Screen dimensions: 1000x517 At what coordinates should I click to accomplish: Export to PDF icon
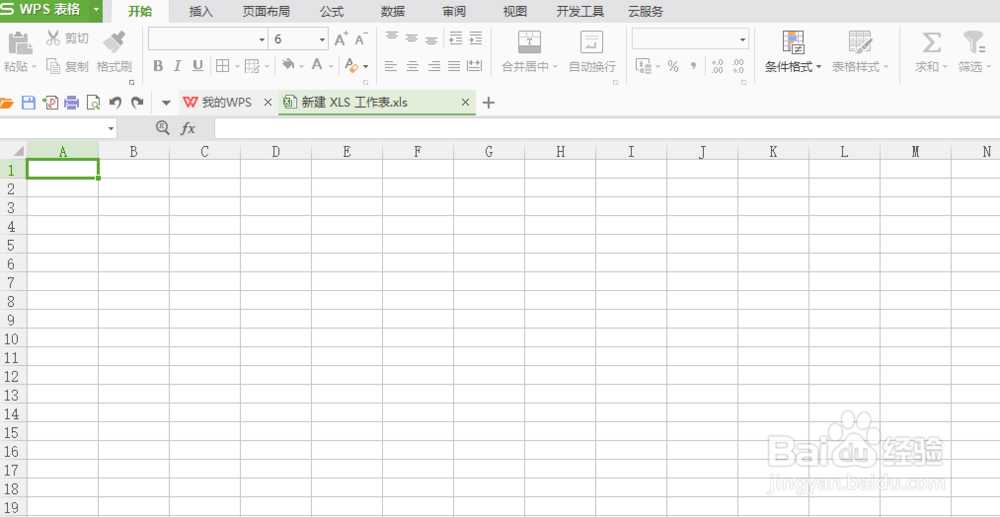[50, 103]
